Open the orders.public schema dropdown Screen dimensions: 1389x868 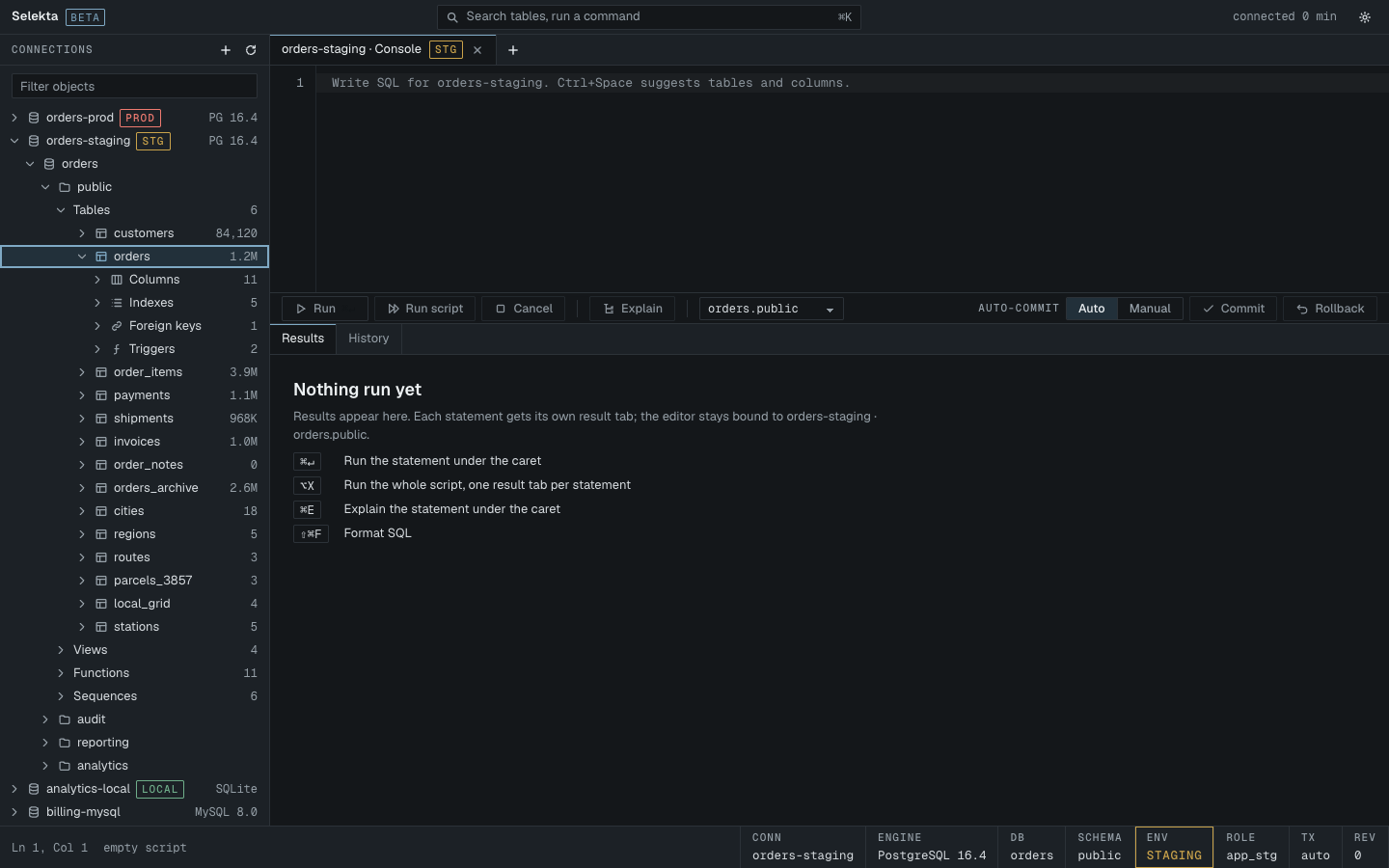click(x=772, y=309)
